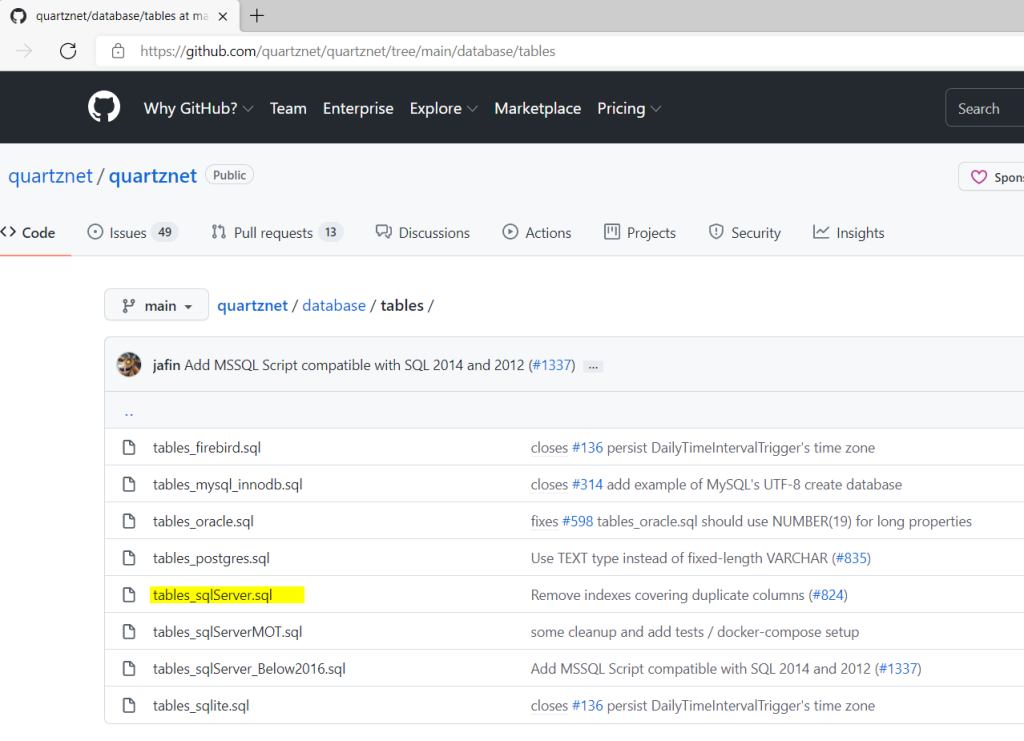Click the GitHub Octocat logo
The image size is (1024, 741).
pyautogui.click(x=103, y=107)
